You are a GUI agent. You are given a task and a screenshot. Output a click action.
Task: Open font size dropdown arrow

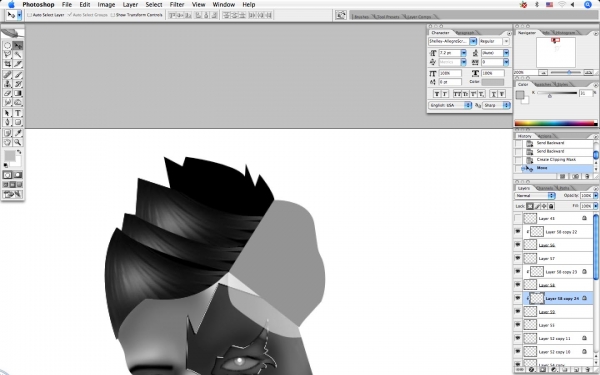(x=464, y=53)
